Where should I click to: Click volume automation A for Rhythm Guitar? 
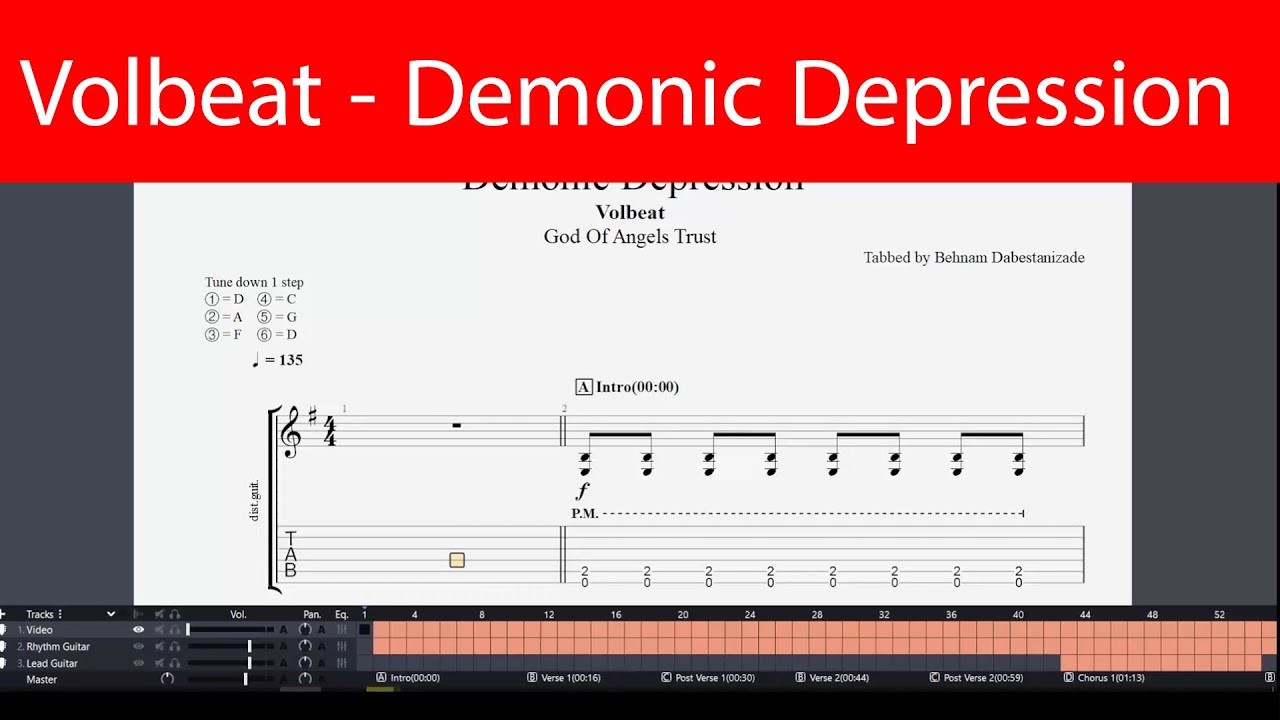283,646
